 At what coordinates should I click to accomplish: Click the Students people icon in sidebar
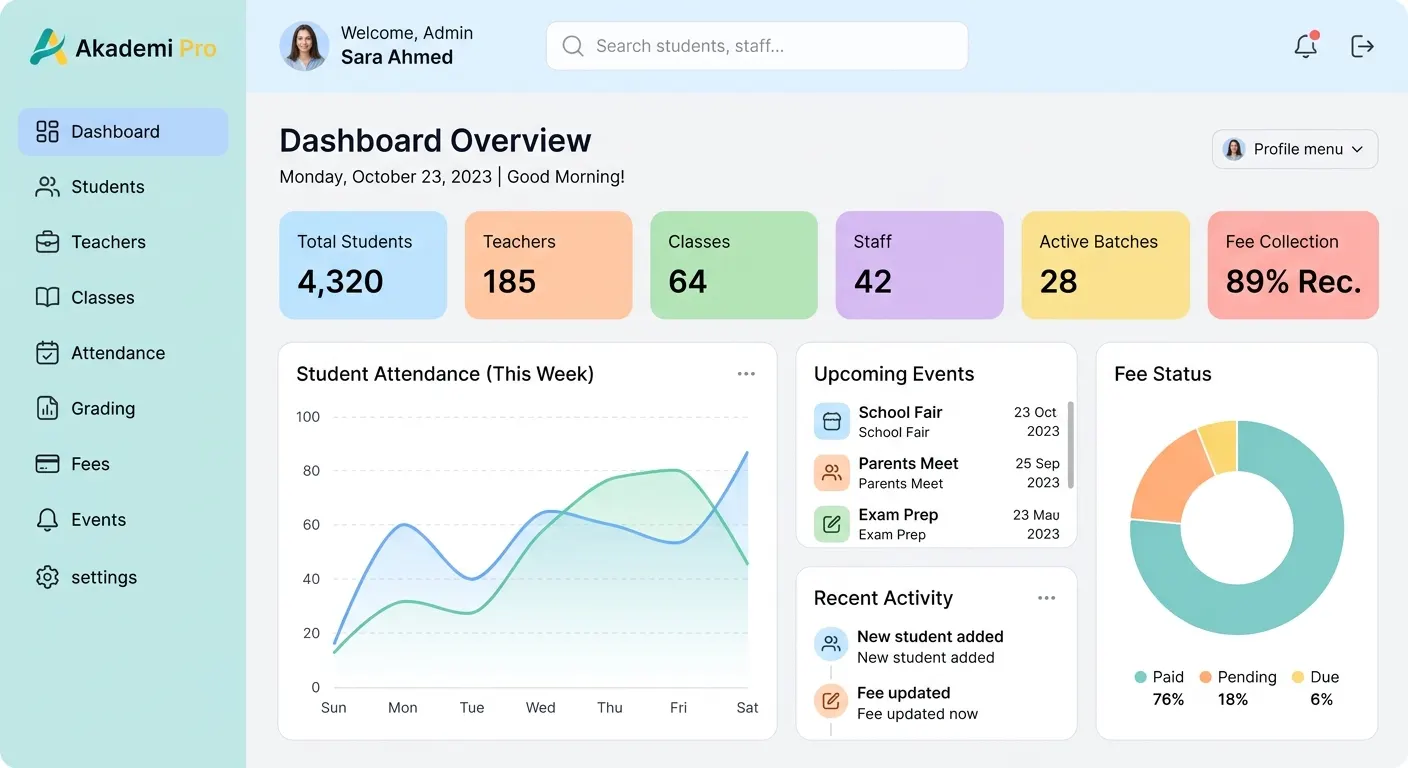[47, 187]
